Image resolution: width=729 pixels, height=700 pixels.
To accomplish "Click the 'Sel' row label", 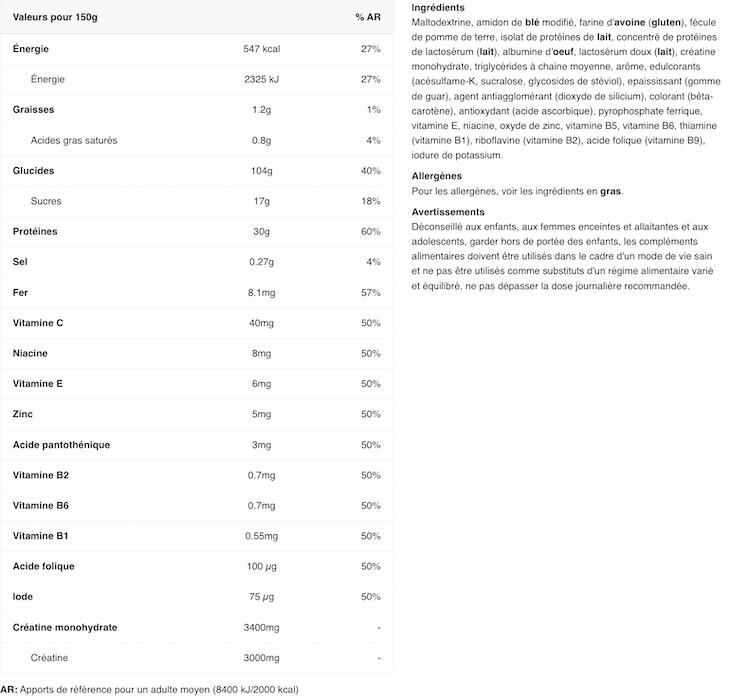I will [20, 262].
